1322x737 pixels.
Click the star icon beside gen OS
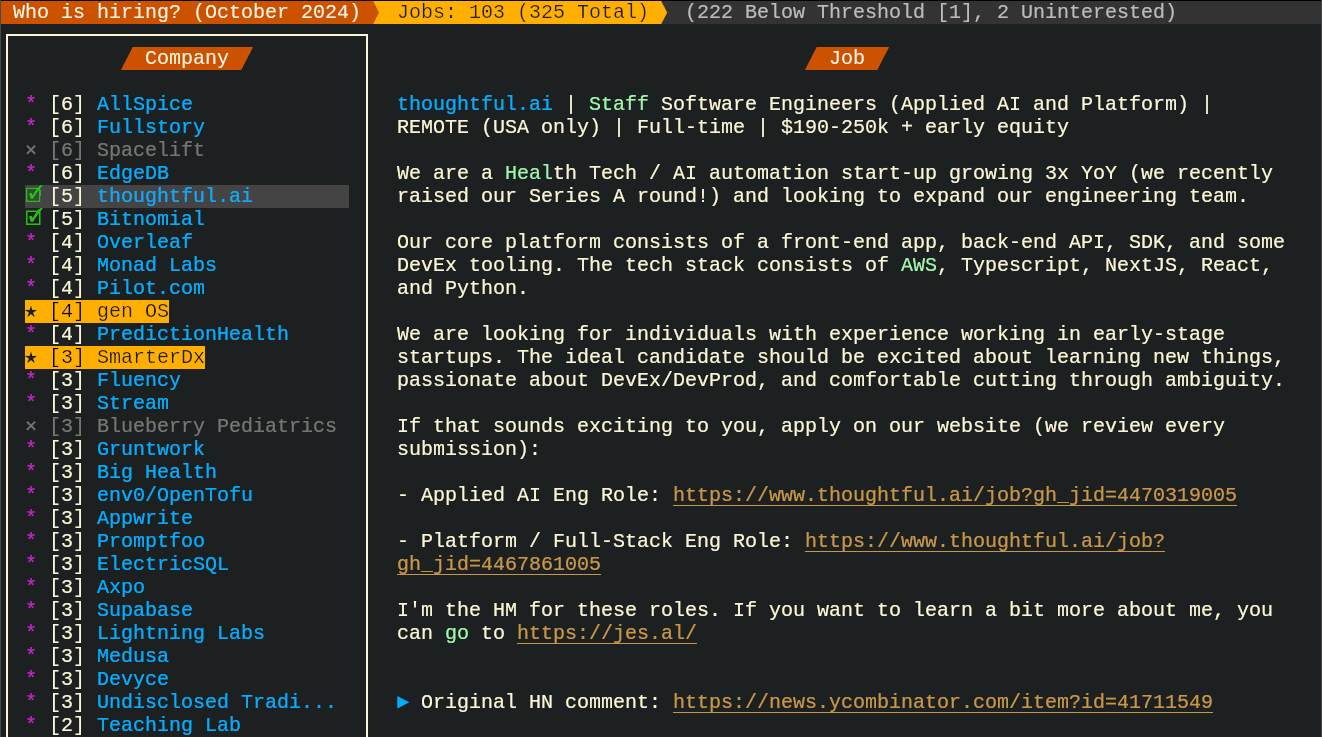(31, 311)
